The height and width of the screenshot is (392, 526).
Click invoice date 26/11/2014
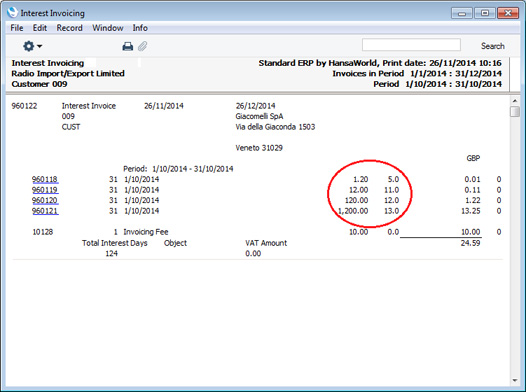coord(164,106)
